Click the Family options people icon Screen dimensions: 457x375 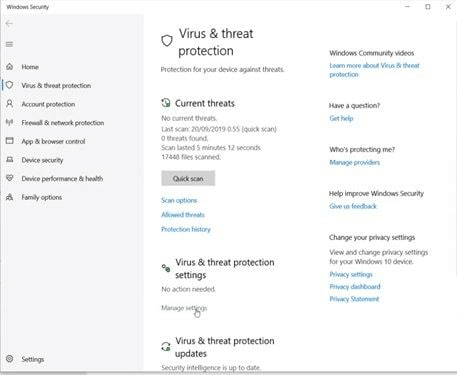click(10, 197)
